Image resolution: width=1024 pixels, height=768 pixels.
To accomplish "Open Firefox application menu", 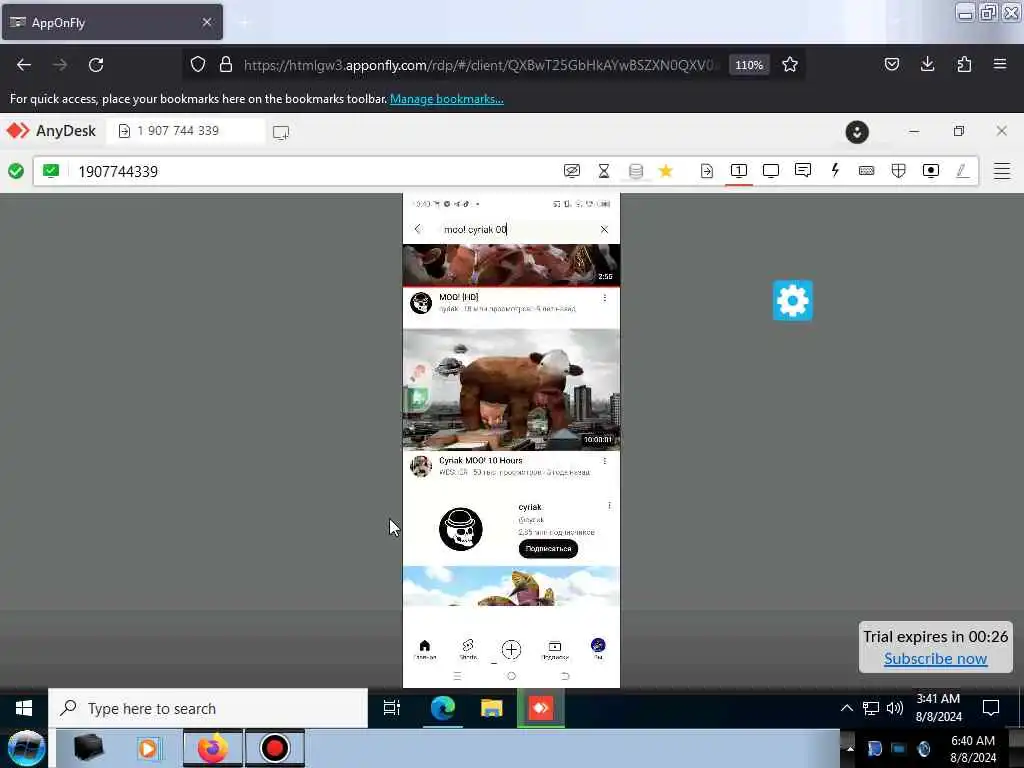I will [x=1000, y=64].
